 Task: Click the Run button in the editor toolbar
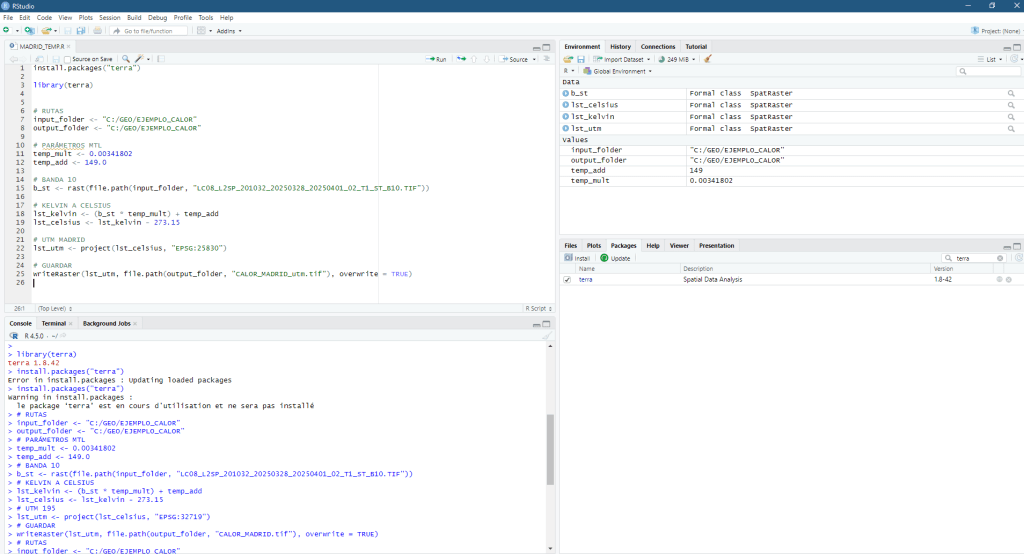pos(435,59)
